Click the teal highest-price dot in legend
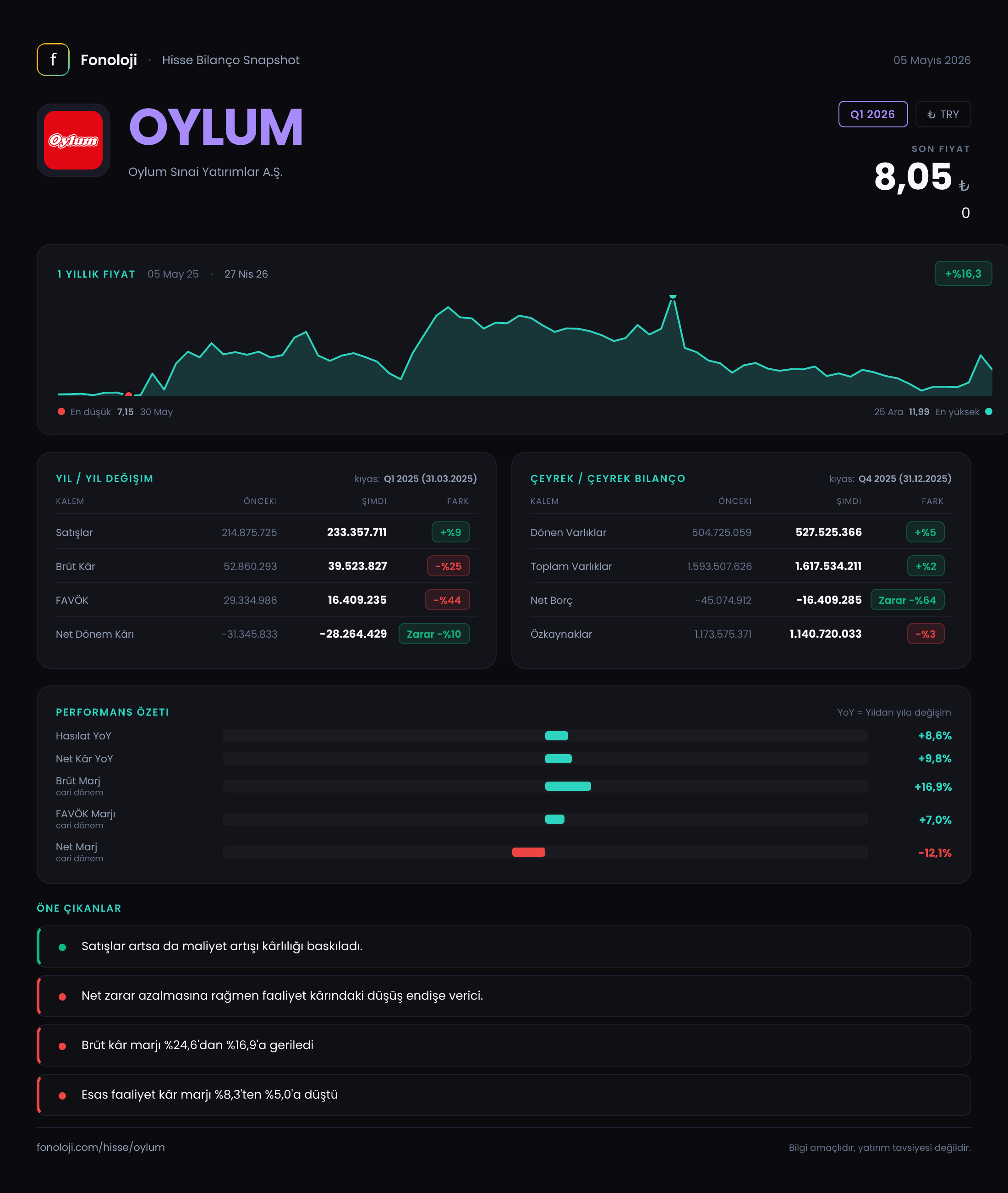The height and width of the screenshot is (1193, 1008). click(x=989, y=411)
